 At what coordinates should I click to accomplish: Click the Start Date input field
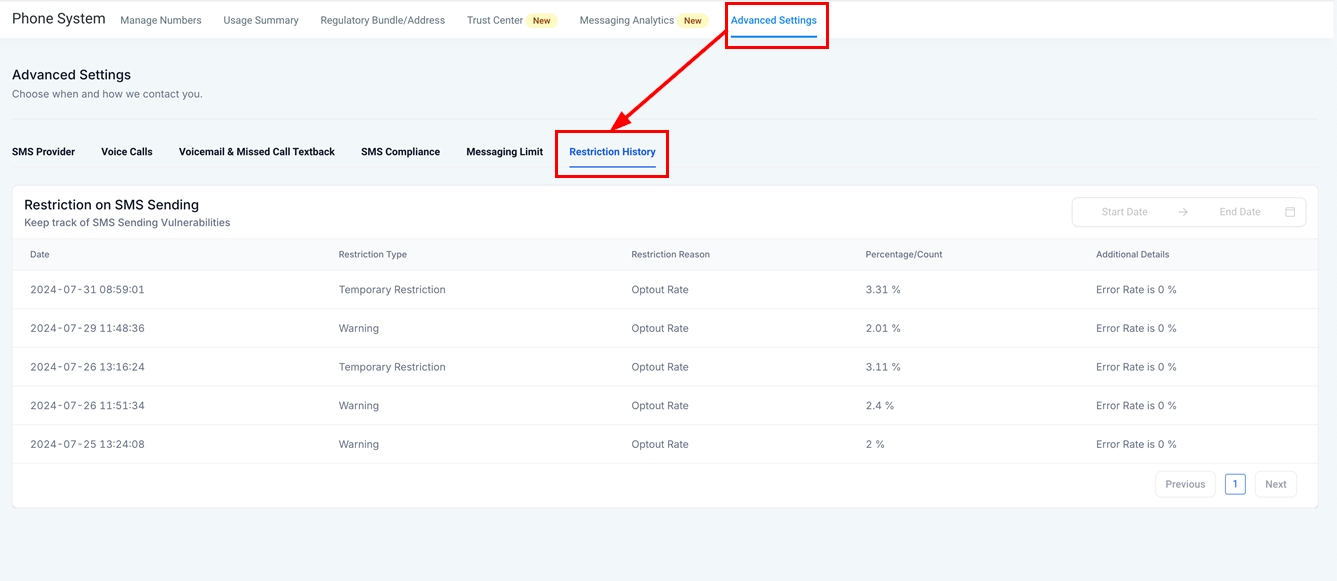(1124, 212)
